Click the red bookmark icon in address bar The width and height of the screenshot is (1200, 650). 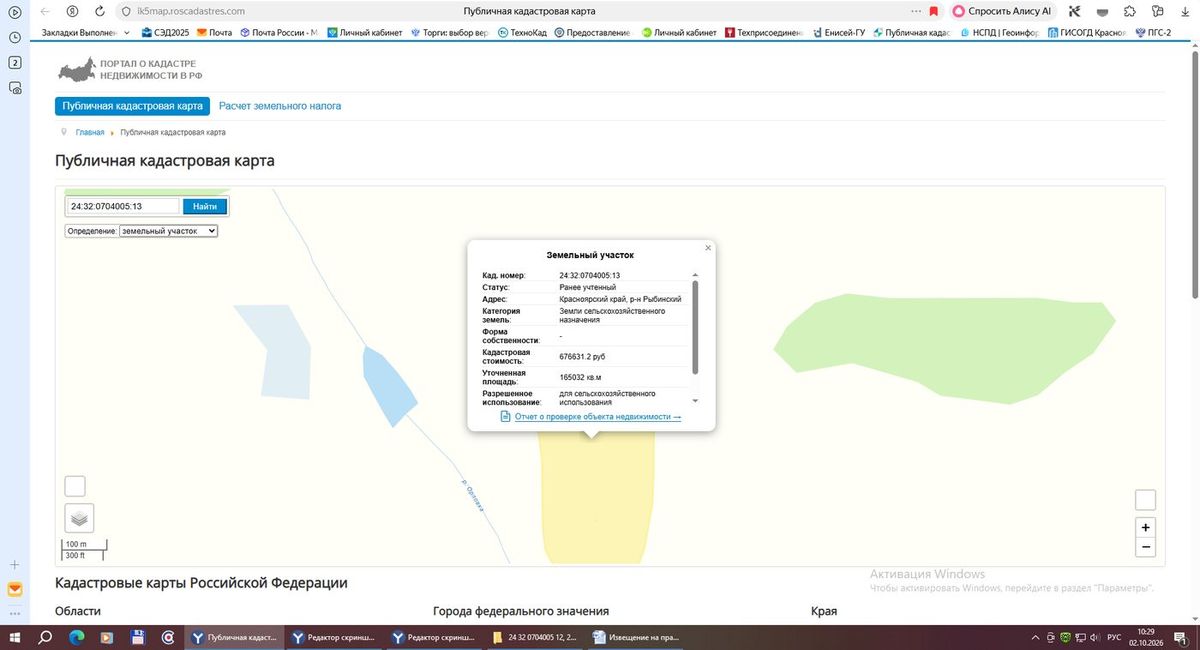point(934,11)
